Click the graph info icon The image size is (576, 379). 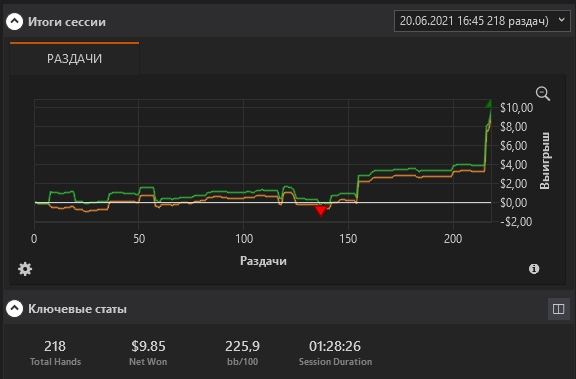534,269
